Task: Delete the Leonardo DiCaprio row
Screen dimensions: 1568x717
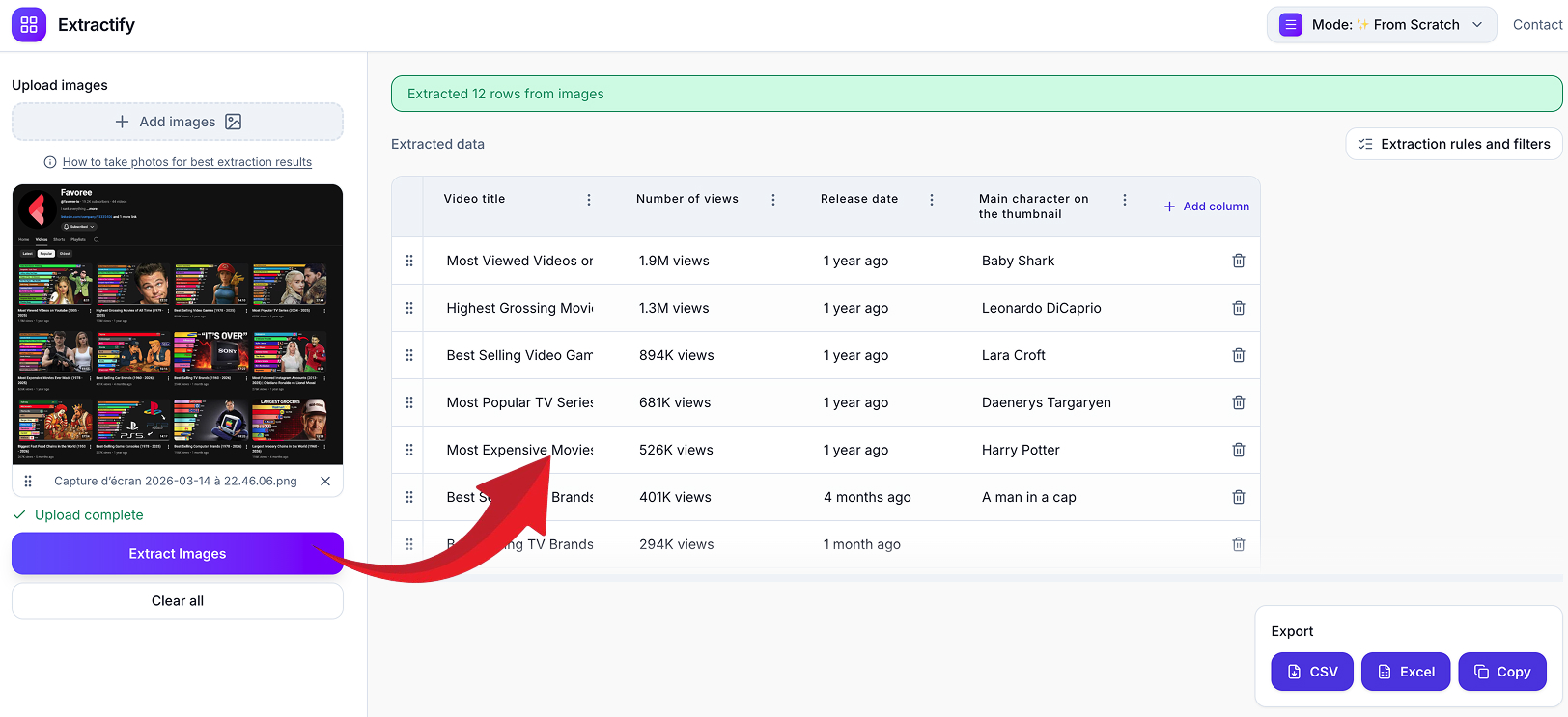Action: (1238, 308)
